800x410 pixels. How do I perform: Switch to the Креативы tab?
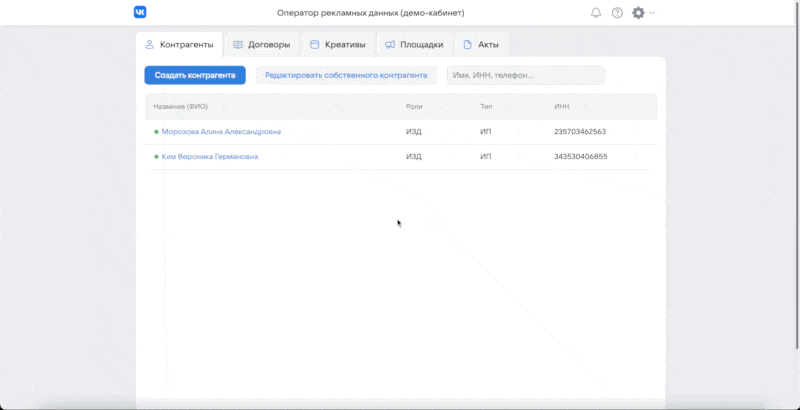(x=338, y=44)
